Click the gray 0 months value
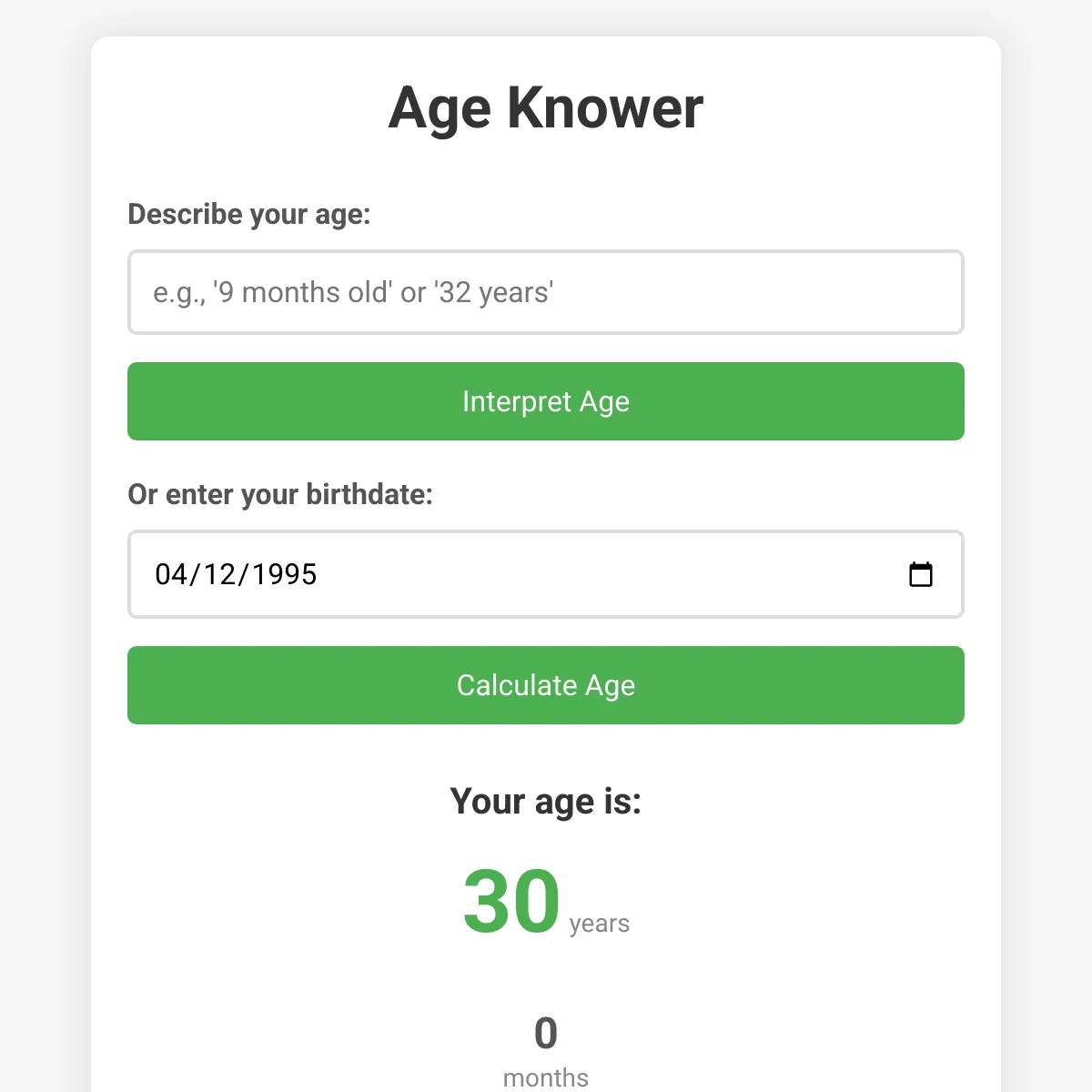The width and height of the screenshot is (1092, 1092). (x=546, y=1033)
